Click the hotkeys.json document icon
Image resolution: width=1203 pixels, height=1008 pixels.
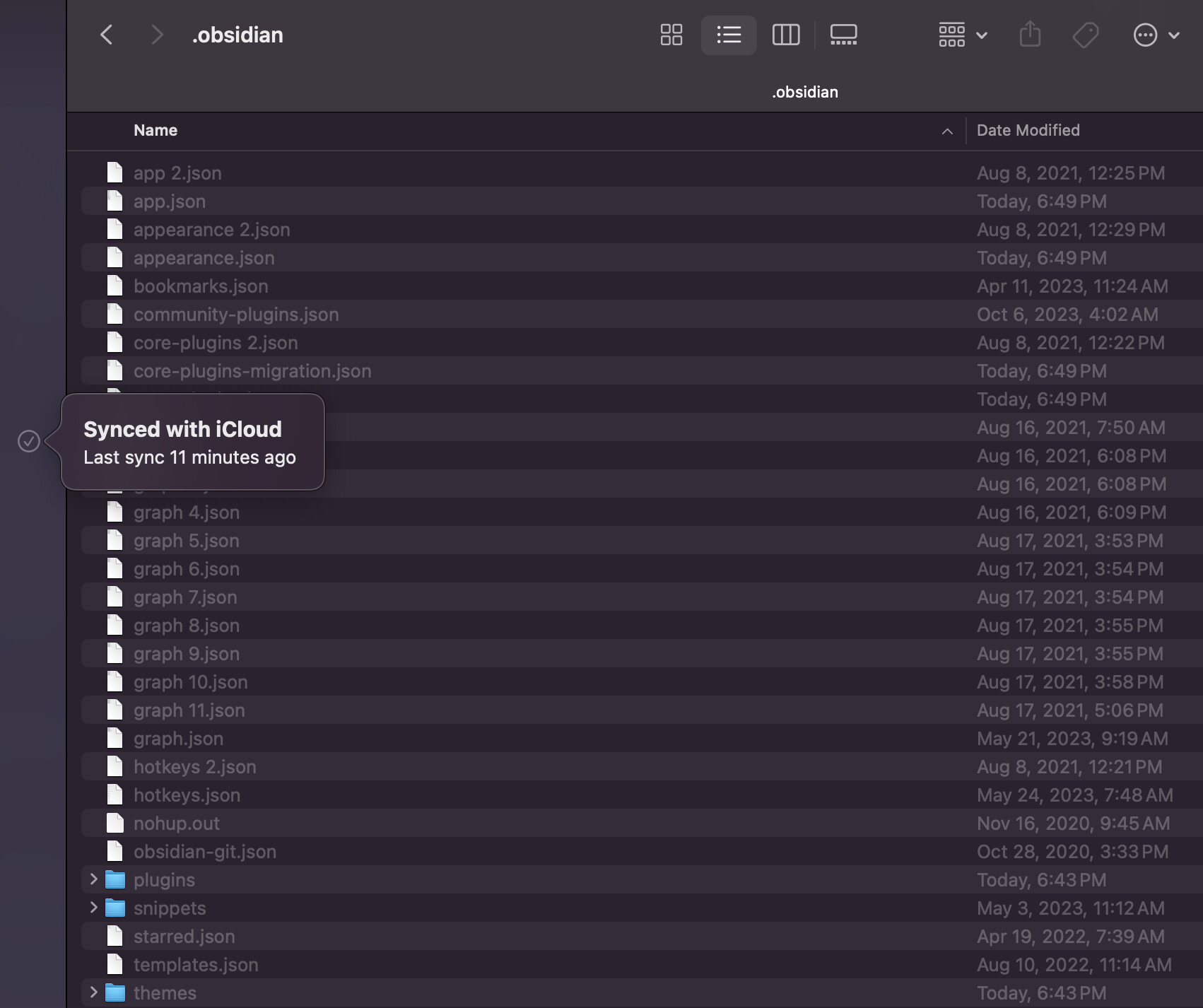point(115,795)
